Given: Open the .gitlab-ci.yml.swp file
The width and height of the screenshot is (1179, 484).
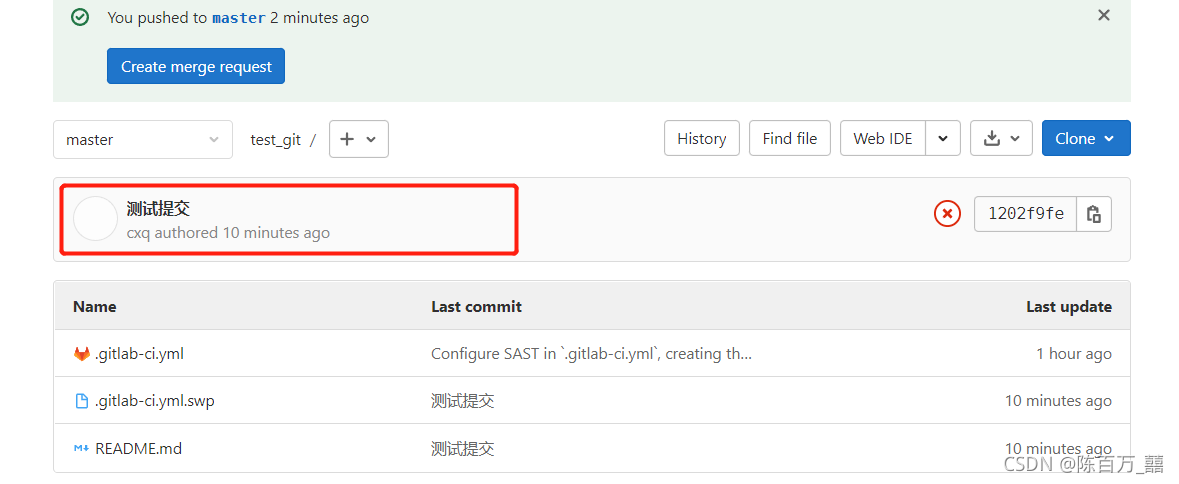Looking at the screenshot, I should (155, 401).
